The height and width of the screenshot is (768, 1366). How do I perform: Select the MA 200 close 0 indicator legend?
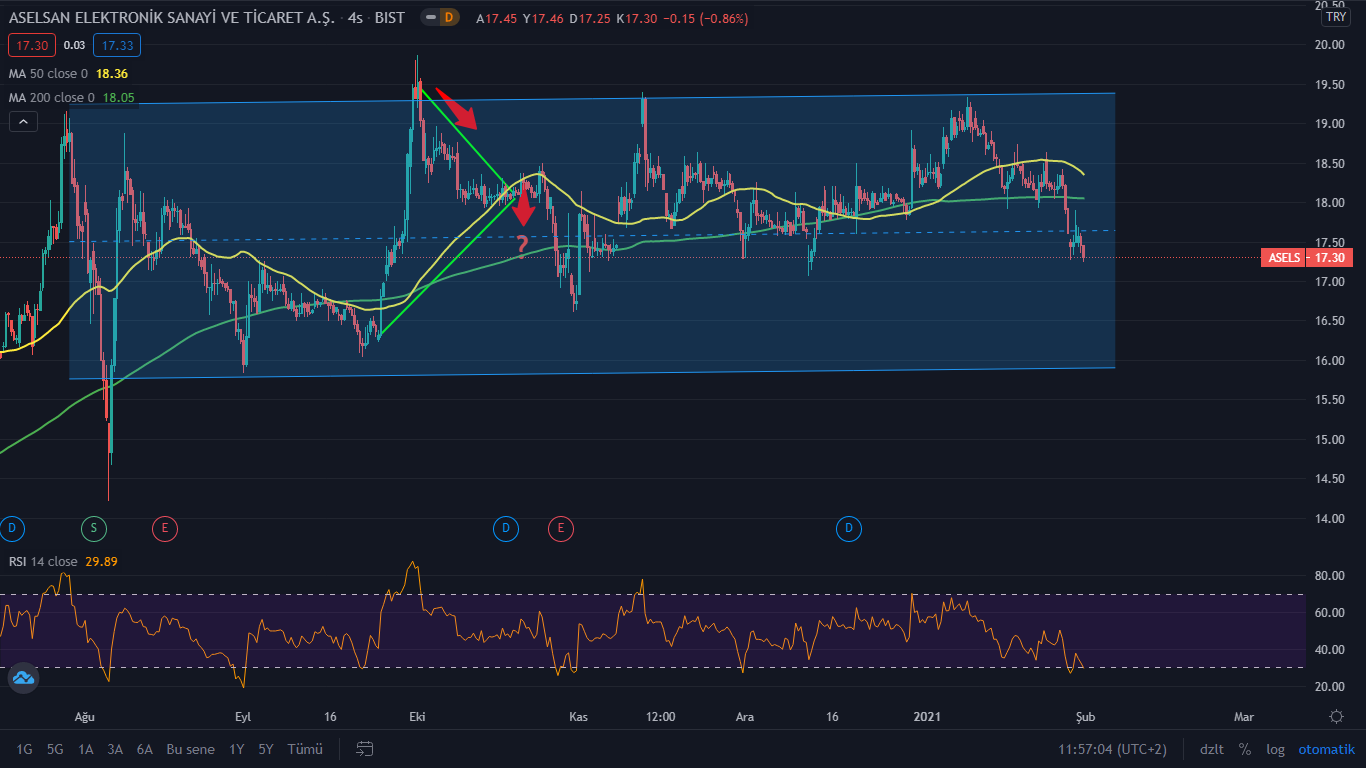(x=52, y=97)
